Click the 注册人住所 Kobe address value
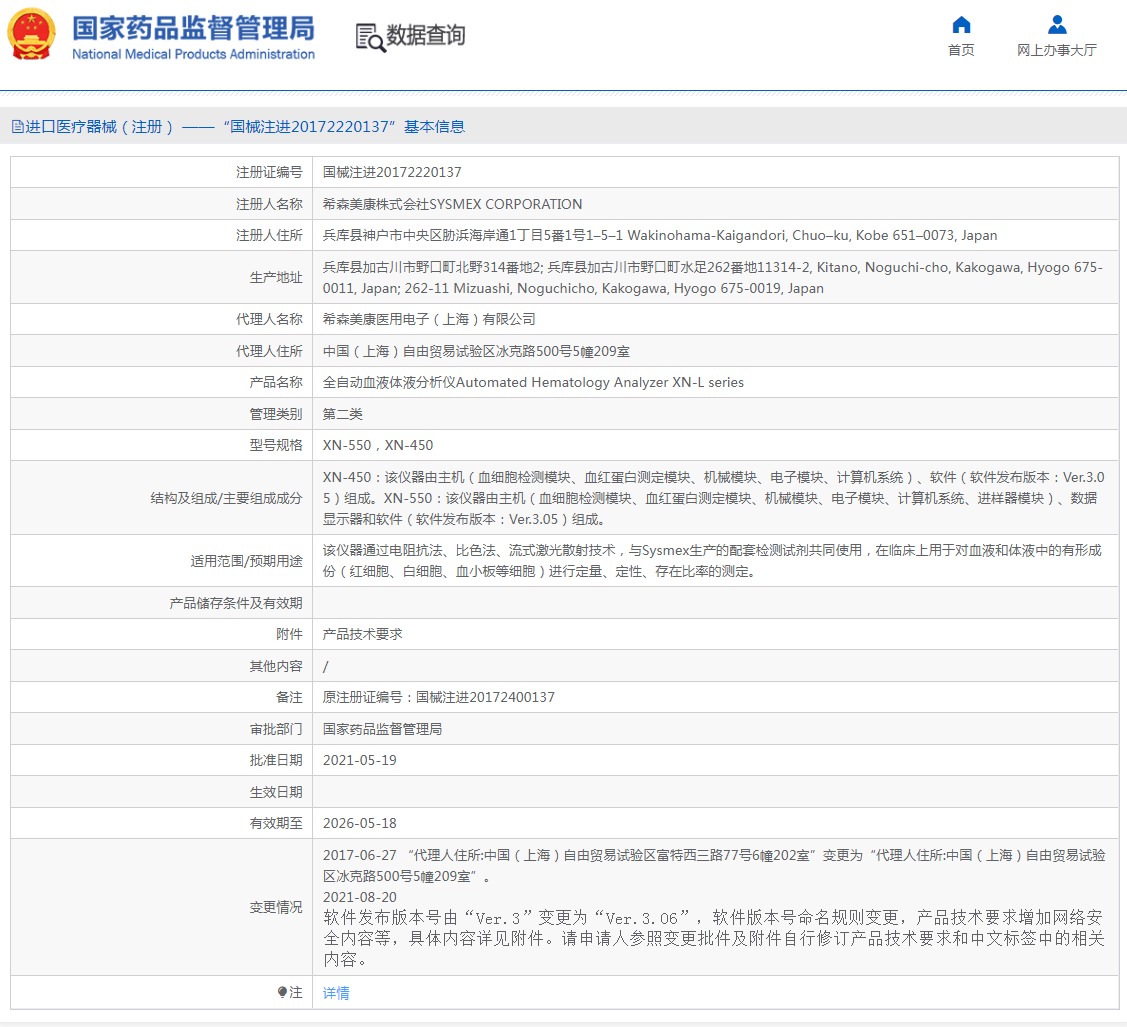 [660, 236]
